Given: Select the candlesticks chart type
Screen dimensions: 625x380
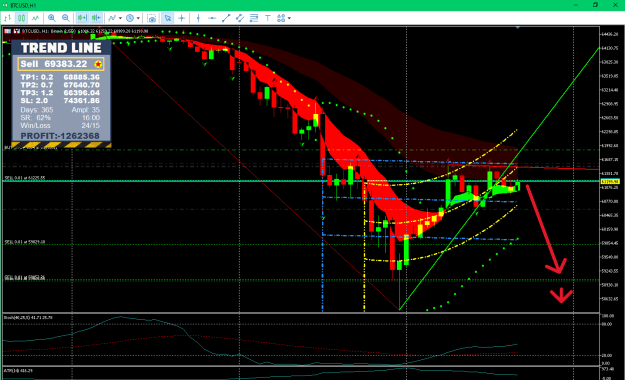Looking at the screenshot, I should 21,18.
